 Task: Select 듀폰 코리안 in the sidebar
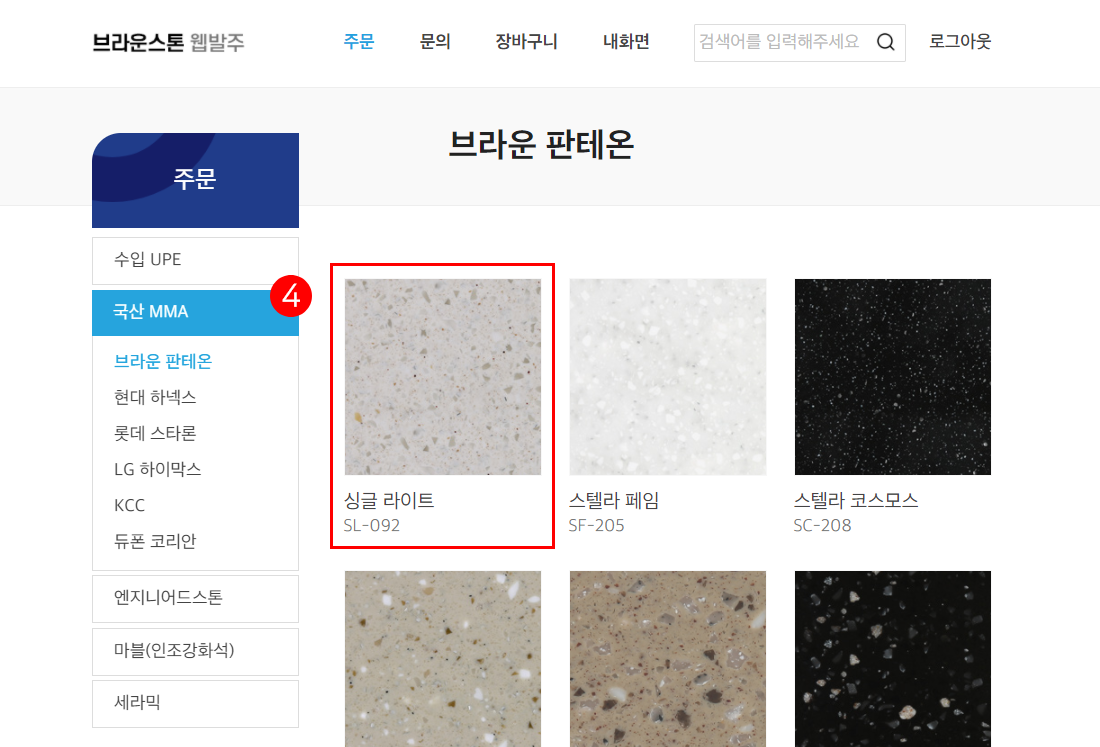click(x=155, y=541)
